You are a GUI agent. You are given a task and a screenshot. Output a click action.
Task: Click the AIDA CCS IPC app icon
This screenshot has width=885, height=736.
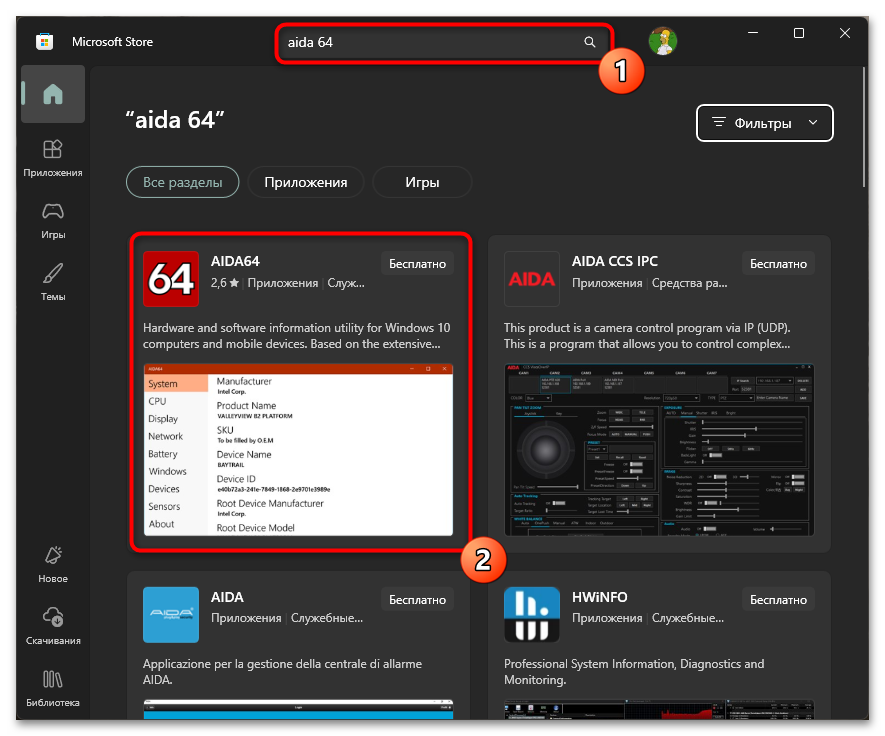pos(532,279)
